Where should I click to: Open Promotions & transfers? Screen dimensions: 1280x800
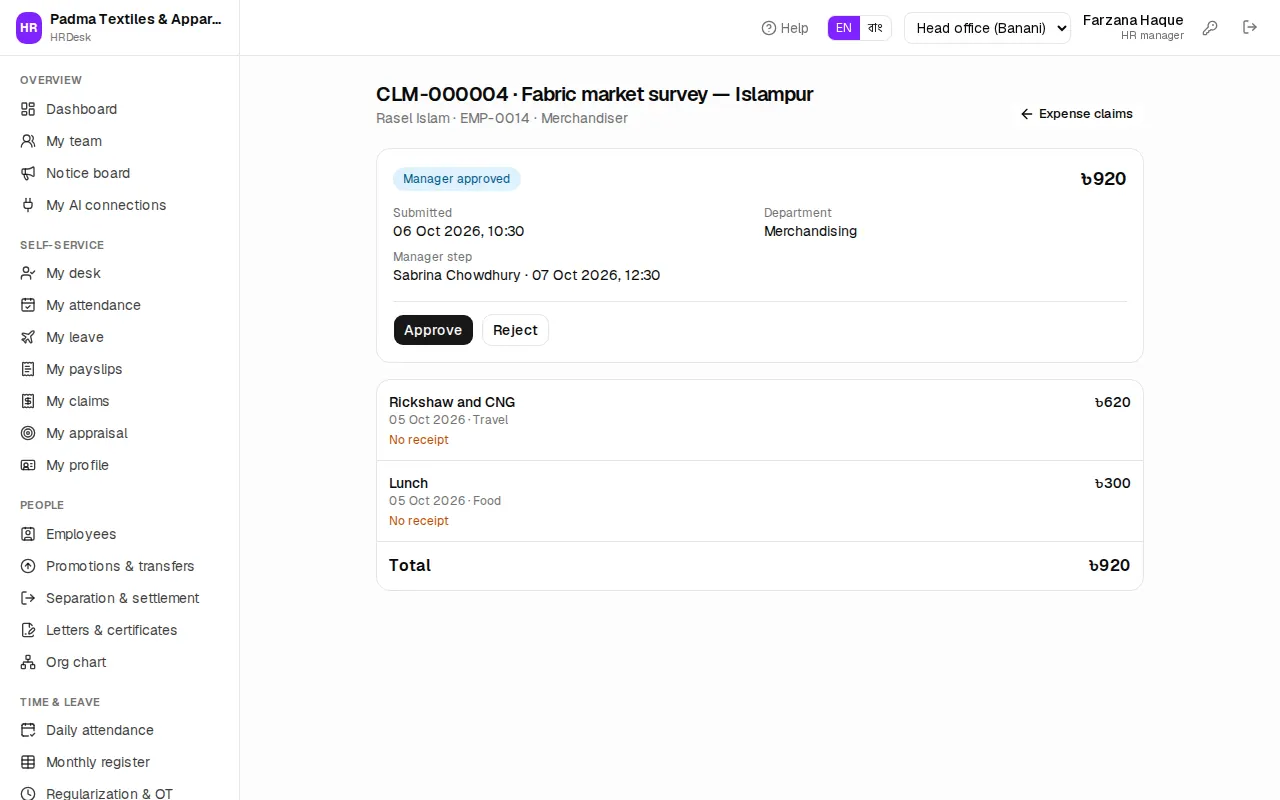click(x=120, y=566)
